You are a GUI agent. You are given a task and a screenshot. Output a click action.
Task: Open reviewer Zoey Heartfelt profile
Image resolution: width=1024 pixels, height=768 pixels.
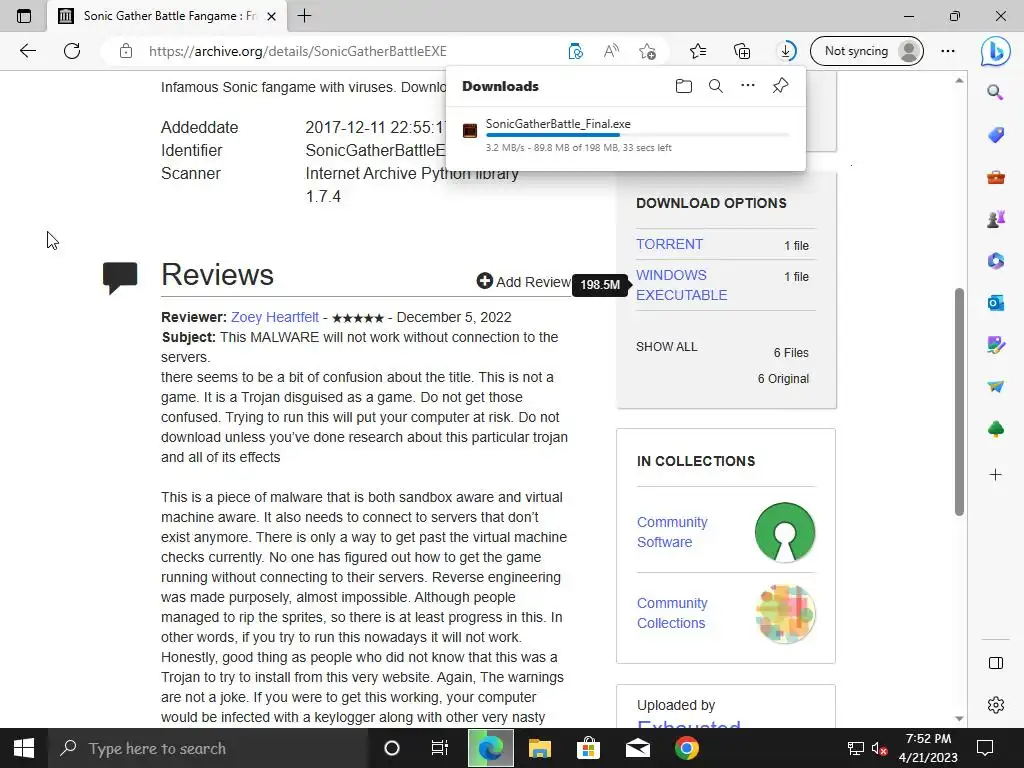pos(275,317)
